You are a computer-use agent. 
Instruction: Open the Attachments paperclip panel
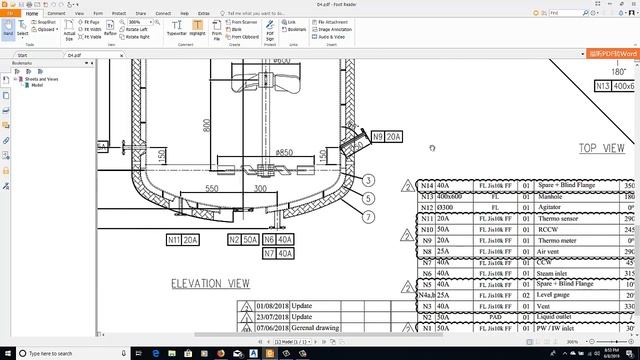[x=6, y=140]
